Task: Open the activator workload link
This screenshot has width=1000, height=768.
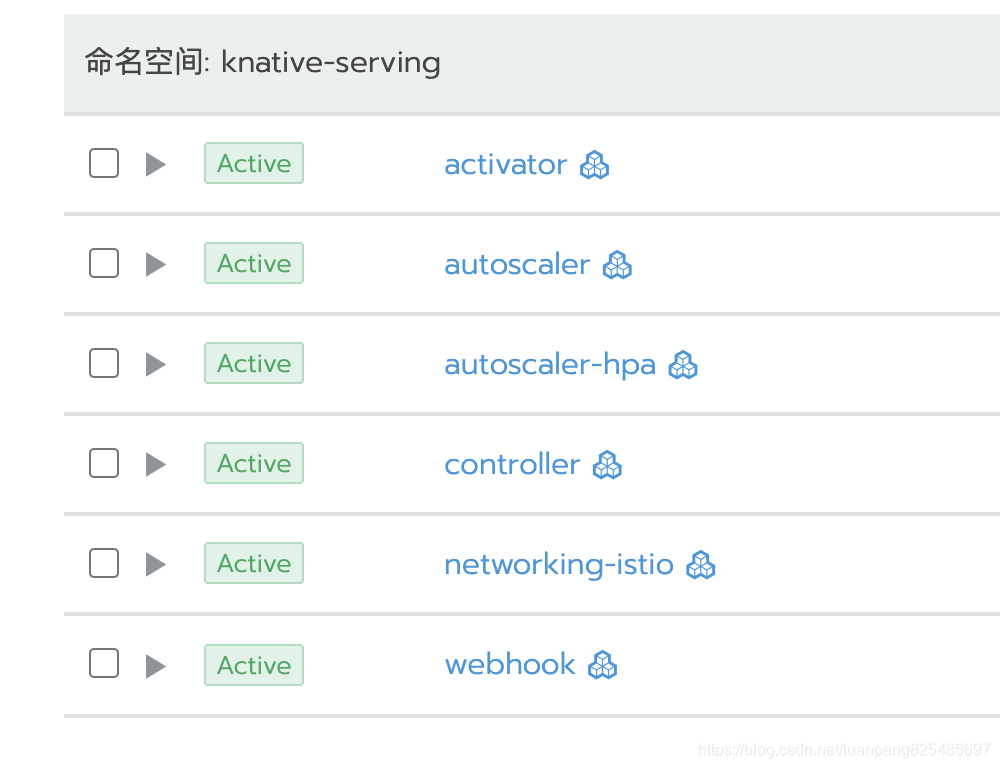Action: (x=506, y=165)
